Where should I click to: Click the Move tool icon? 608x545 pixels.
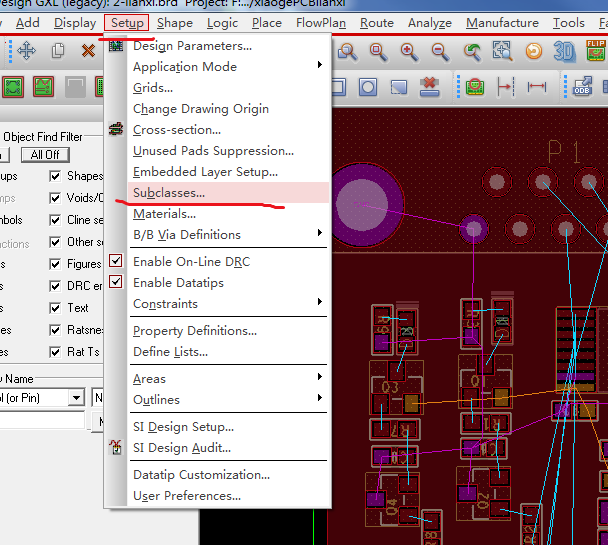pos(27,51)
